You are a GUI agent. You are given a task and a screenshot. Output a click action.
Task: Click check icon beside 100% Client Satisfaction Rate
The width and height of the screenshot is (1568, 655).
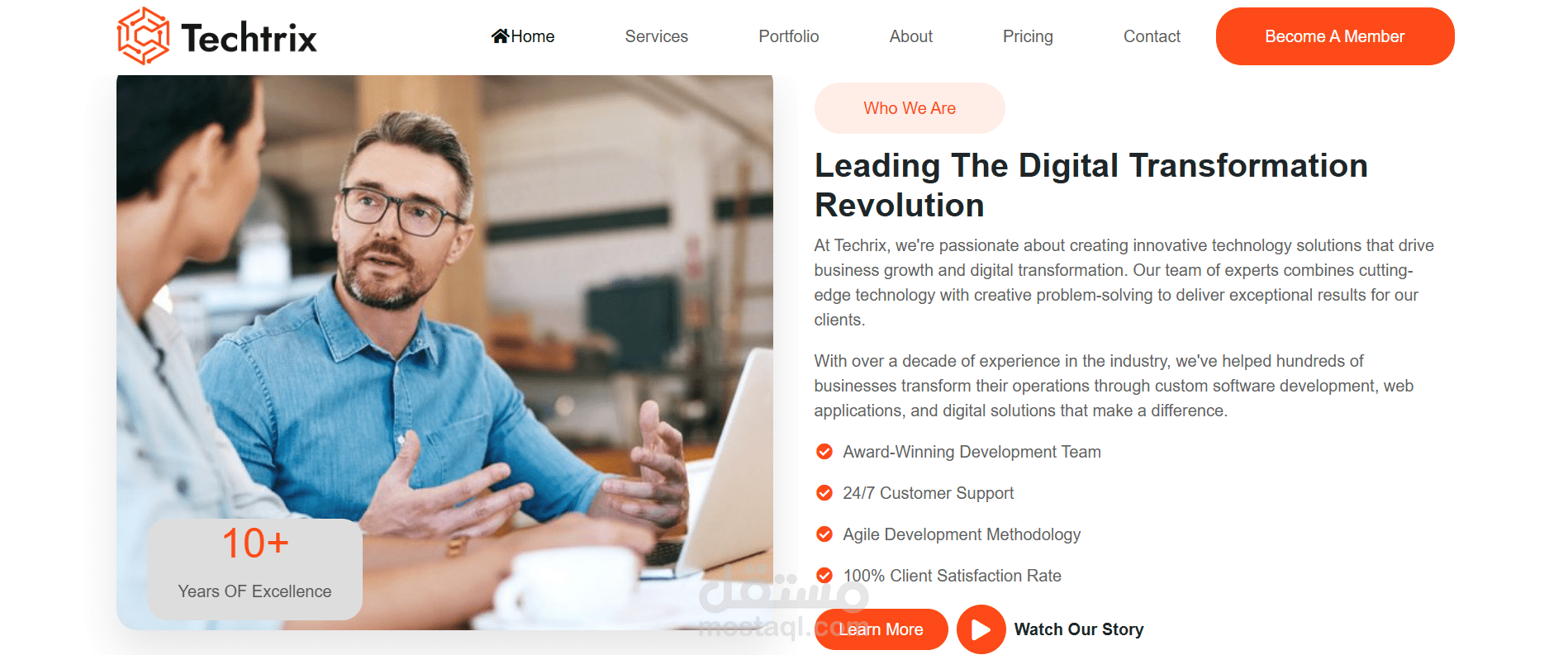point(824,576)
